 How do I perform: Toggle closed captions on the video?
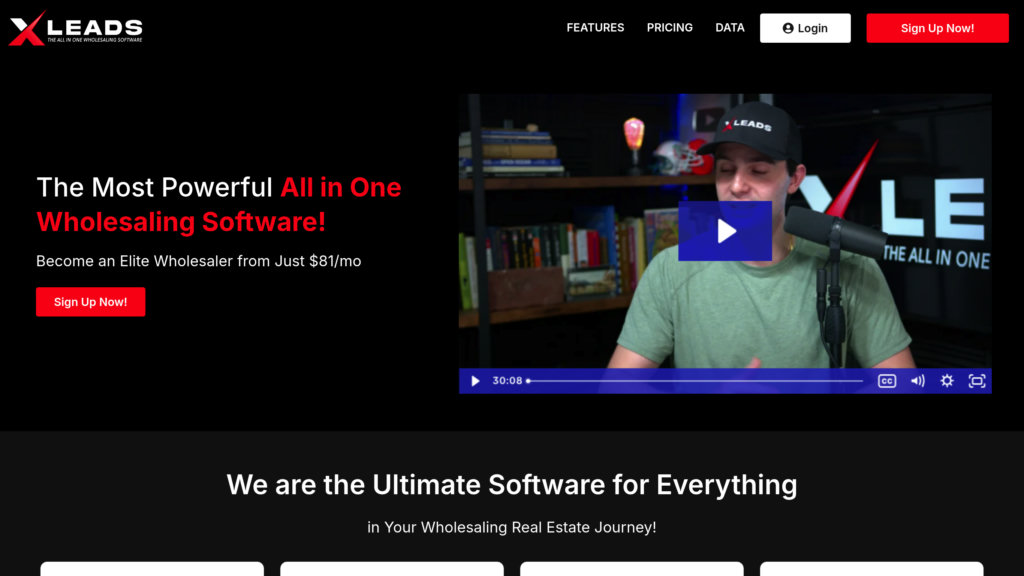pyautogui.click(x=887, y=381)
